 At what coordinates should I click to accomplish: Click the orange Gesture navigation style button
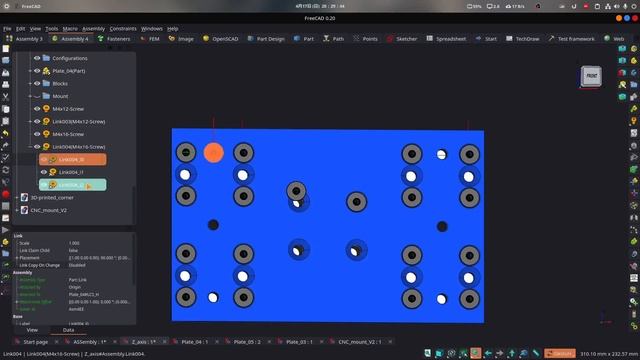pyautogui.click(x=560, y=353)
